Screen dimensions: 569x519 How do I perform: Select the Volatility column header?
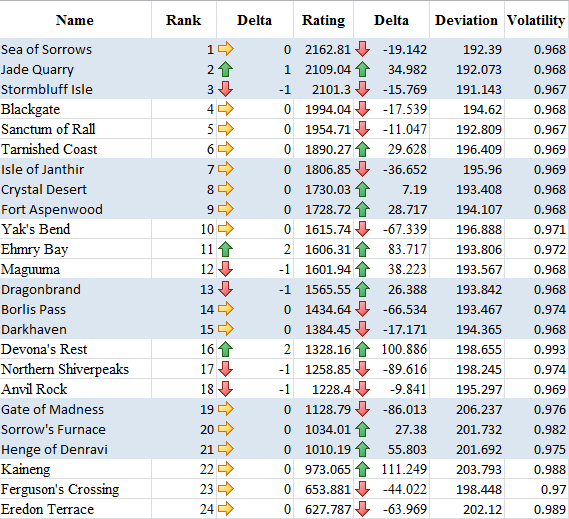(x=536, y=20)
